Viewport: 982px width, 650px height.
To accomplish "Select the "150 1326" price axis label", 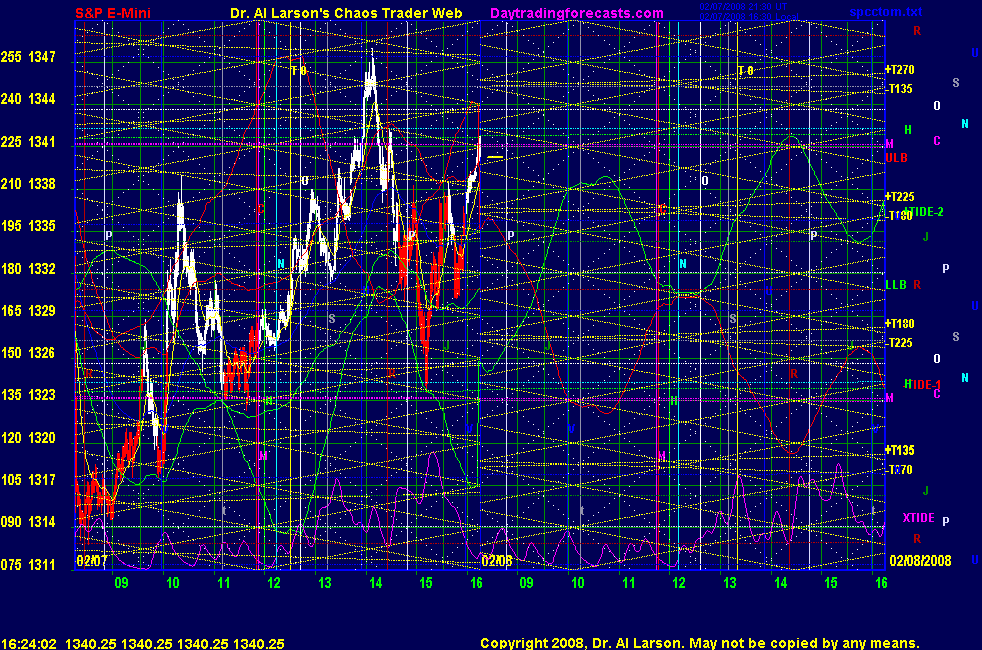I will click(28, 353).
